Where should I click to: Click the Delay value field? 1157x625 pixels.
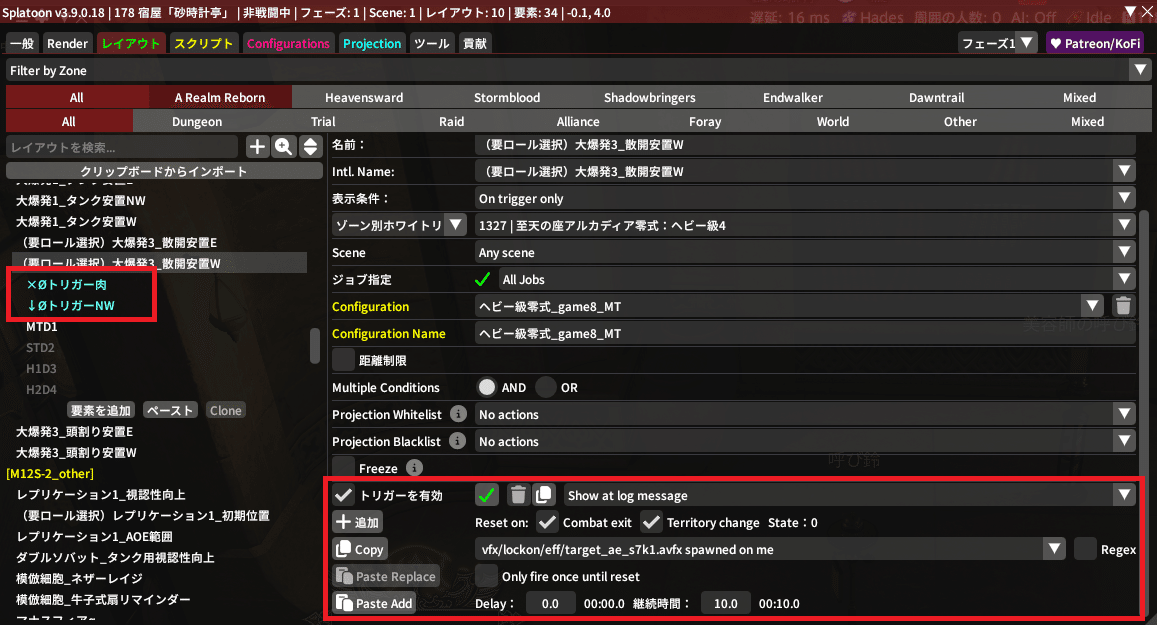(550, 603)
